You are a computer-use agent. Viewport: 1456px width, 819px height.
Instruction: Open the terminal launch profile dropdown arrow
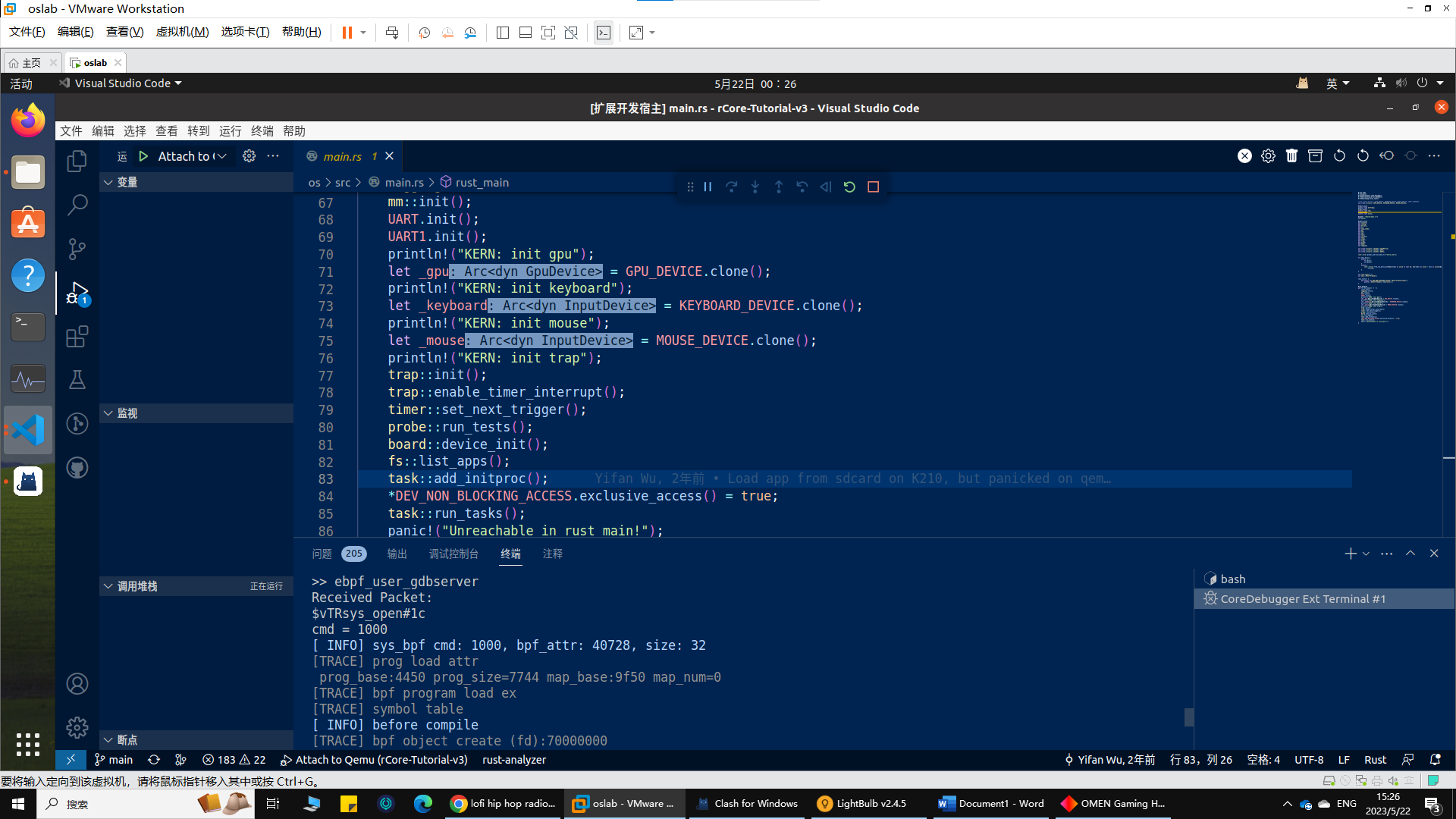(x=1367, y=554)
